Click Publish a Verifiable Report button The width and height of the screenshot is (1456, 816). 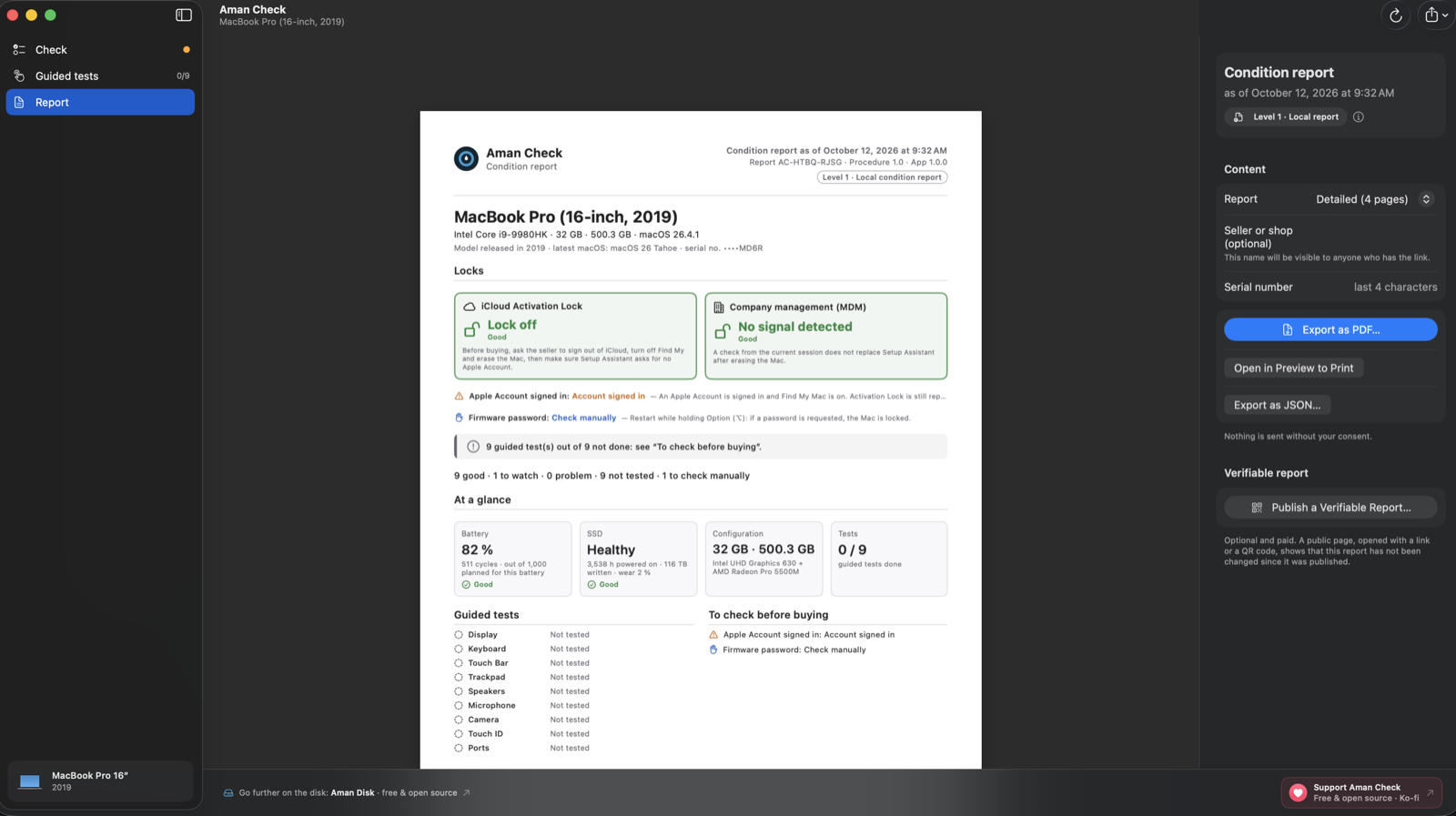pos(1330,508)
